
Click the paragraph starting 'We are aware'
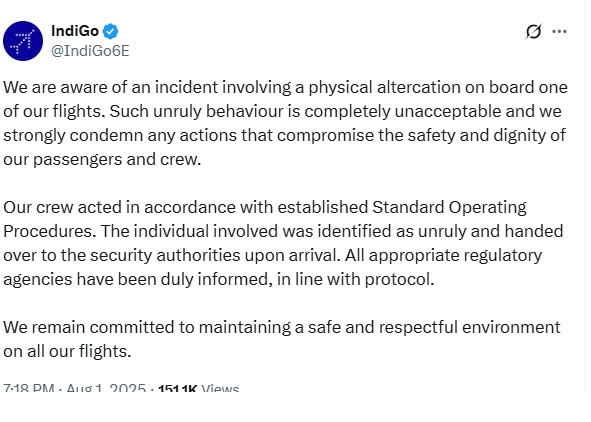(285, 123)
